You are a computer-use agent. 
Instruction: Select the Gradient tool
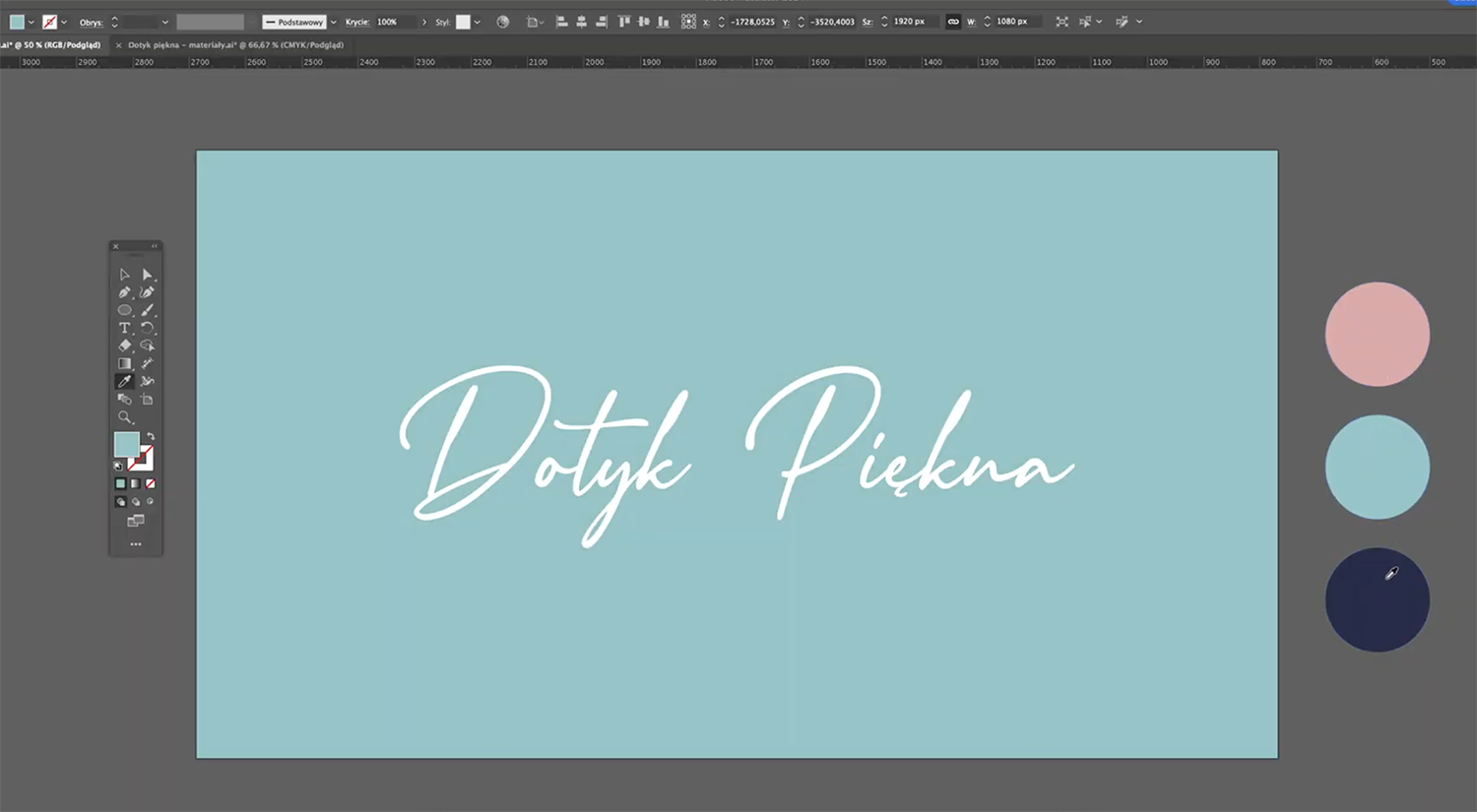tap(124, 364)
